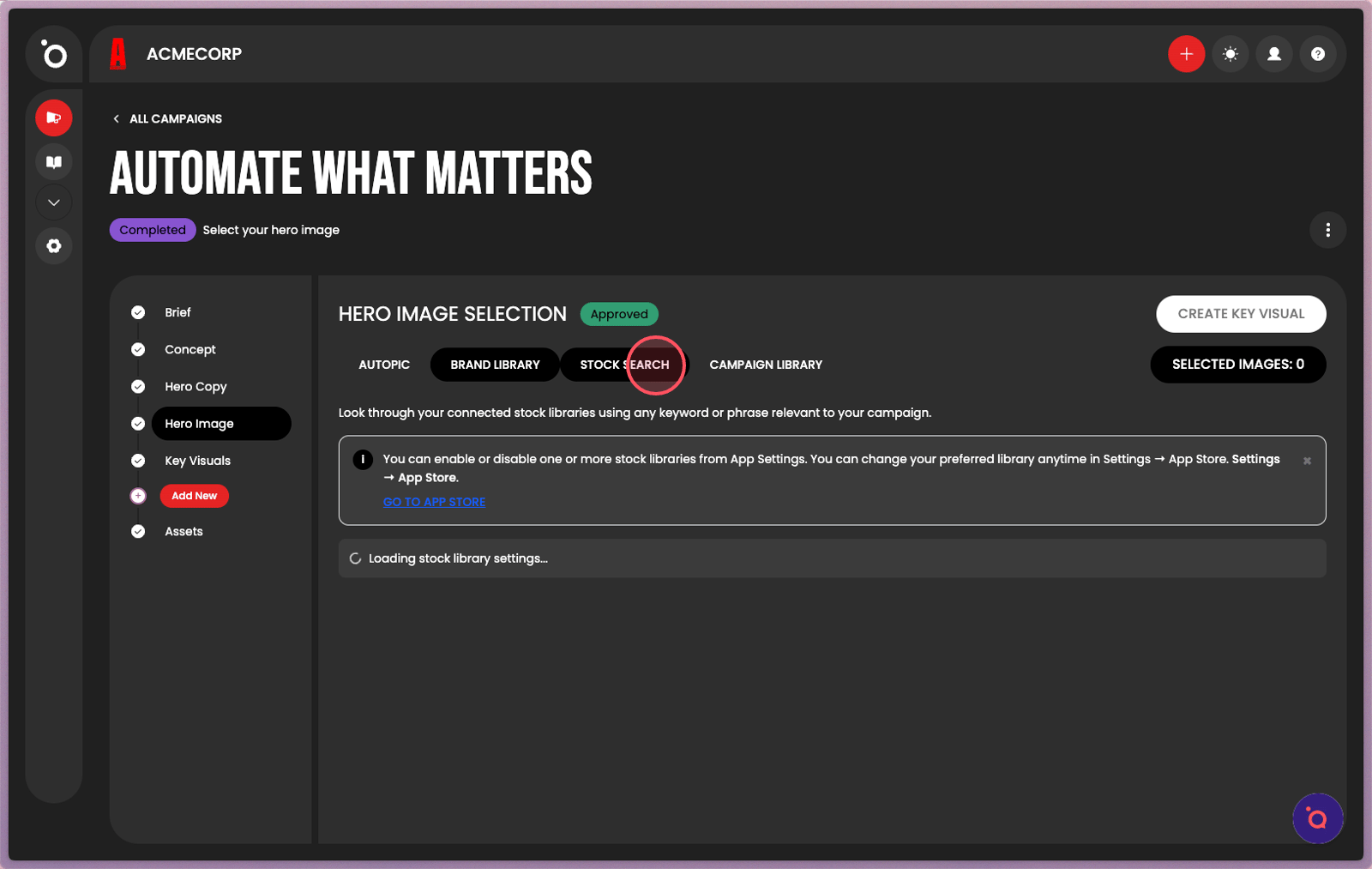
Task: Switch to the Autopic tab
Action: tap(384, 365)
